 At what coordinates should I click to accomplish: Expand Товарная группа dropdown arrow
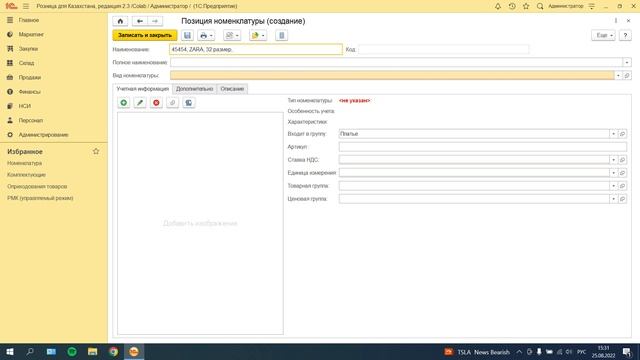[x=613, y=186]
